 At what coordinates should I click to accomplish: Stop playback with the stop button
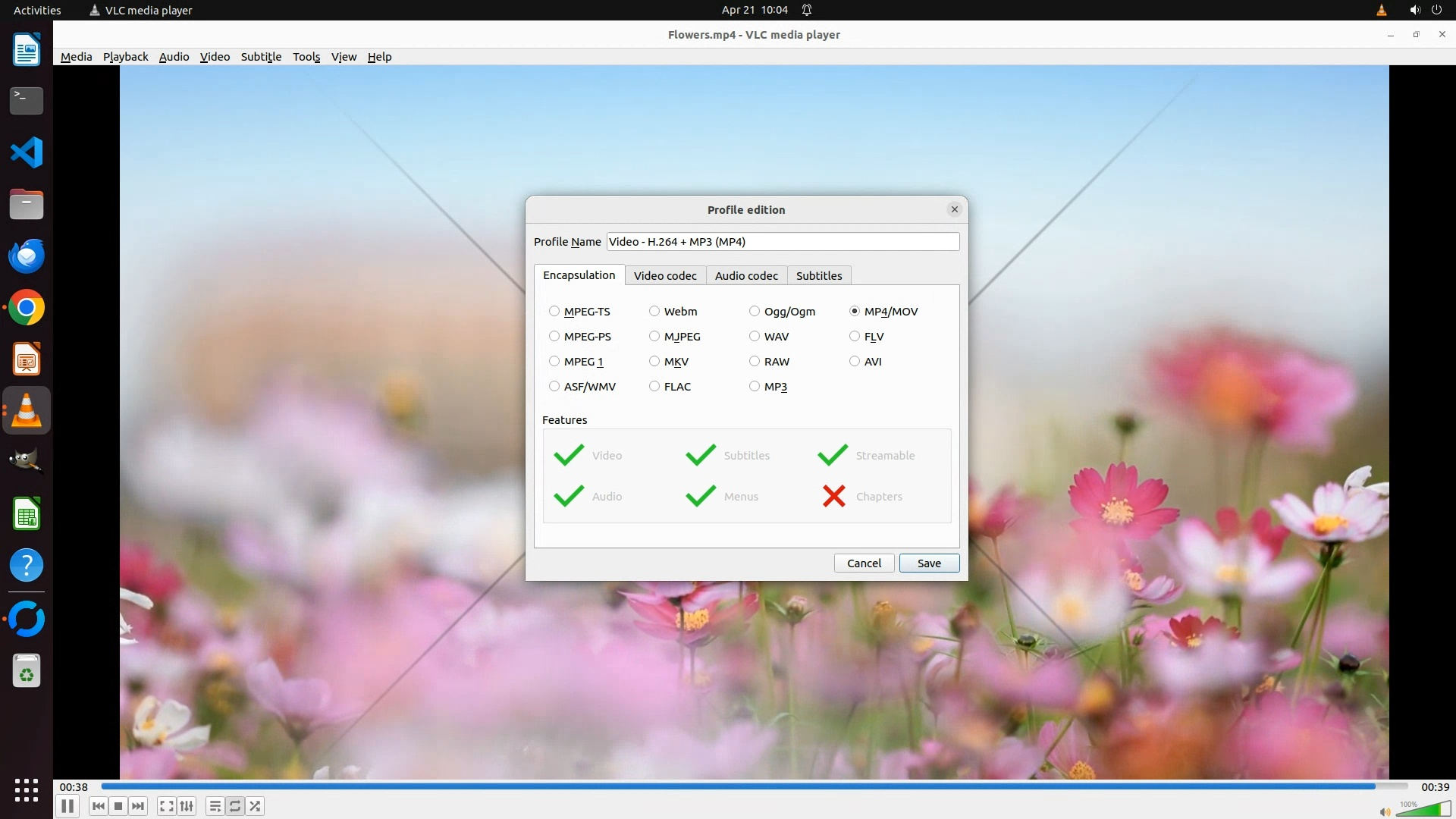118,806
